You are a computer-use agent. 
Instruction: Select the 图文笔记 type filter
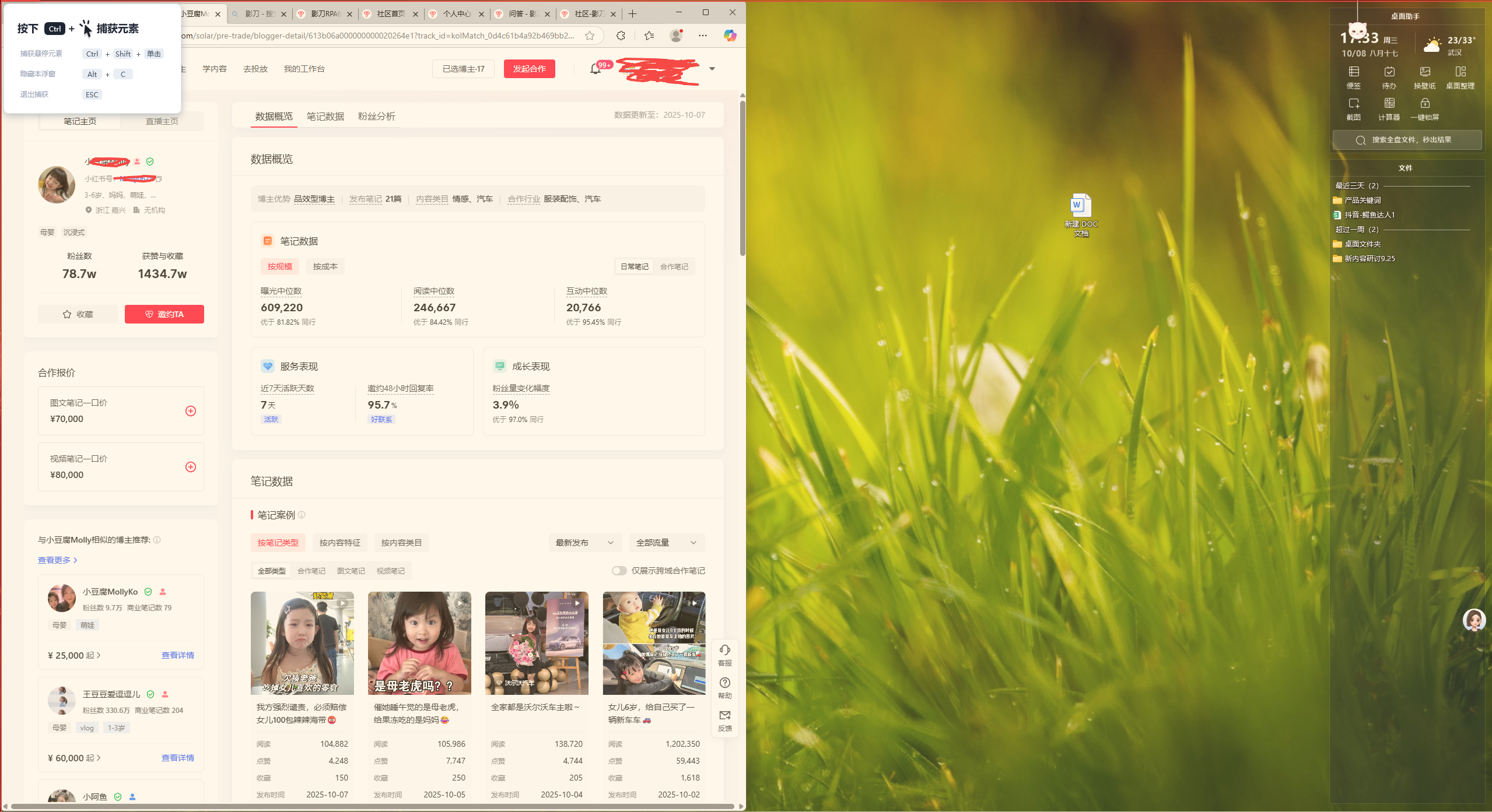tap(351, 571)
